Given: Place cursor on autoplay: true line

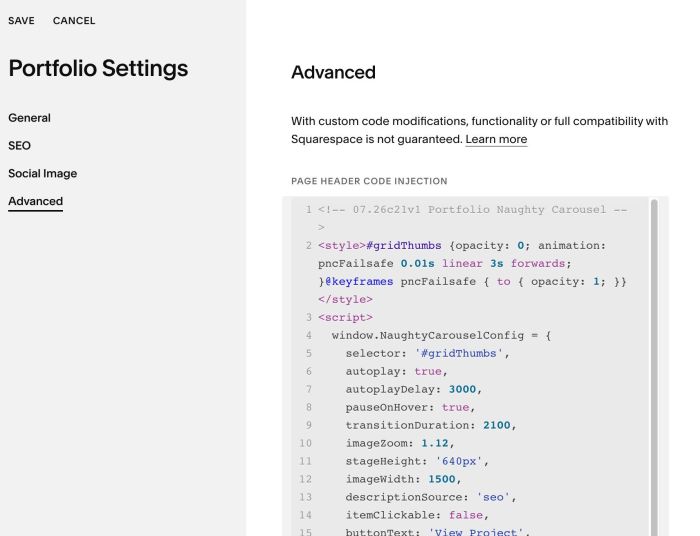Looking at the screenshot, I should (396, 371).
